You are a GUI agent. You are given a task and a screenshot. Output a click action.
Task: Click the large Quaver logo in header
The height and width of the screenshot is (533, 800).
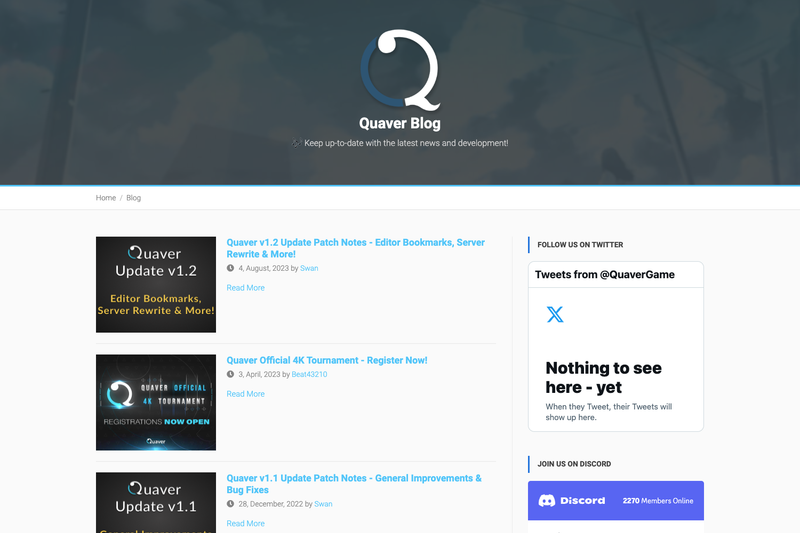(x=401, y=70)
